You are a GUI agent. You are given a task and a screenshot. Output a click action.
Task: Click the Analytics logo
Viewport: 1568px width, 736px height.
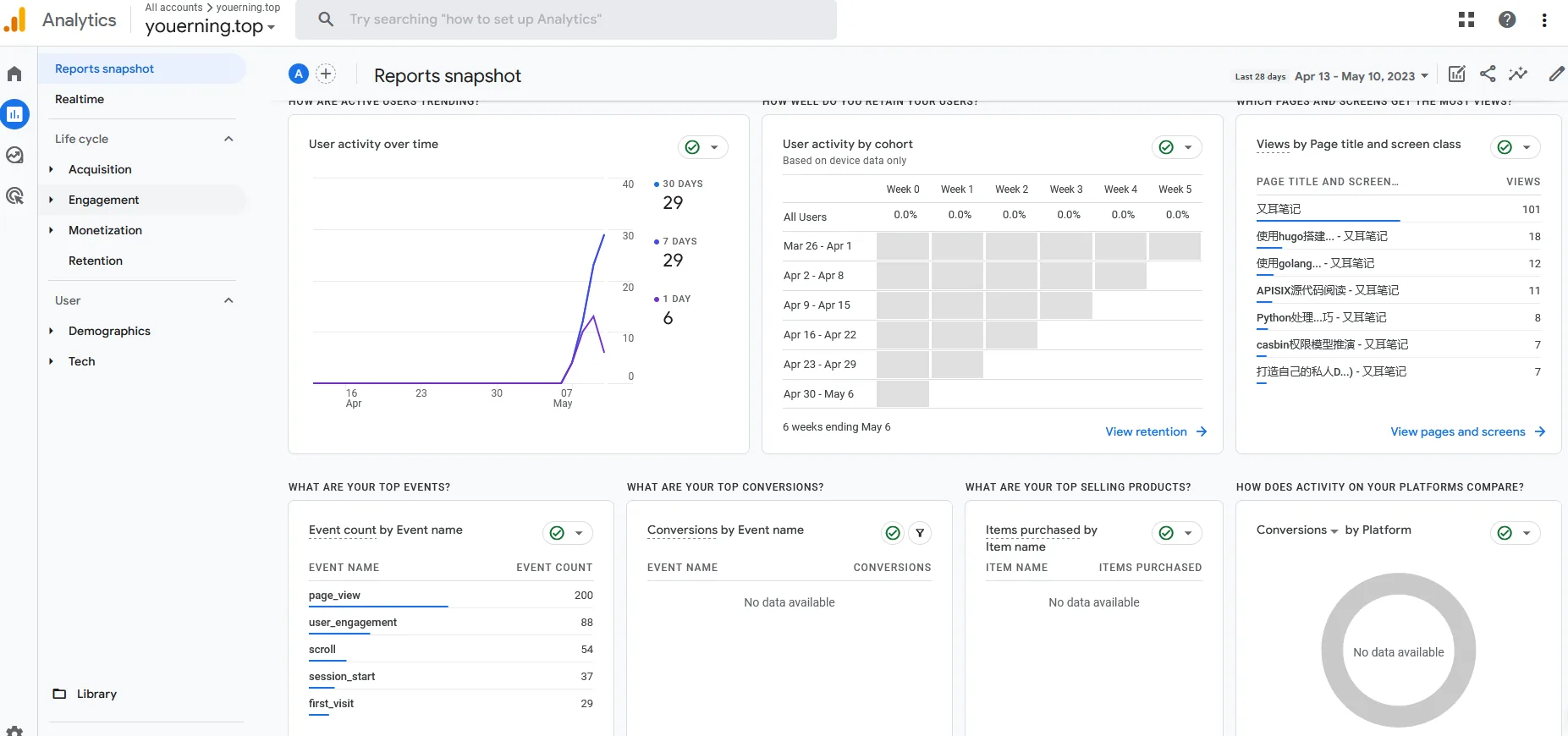pos(14,19)
